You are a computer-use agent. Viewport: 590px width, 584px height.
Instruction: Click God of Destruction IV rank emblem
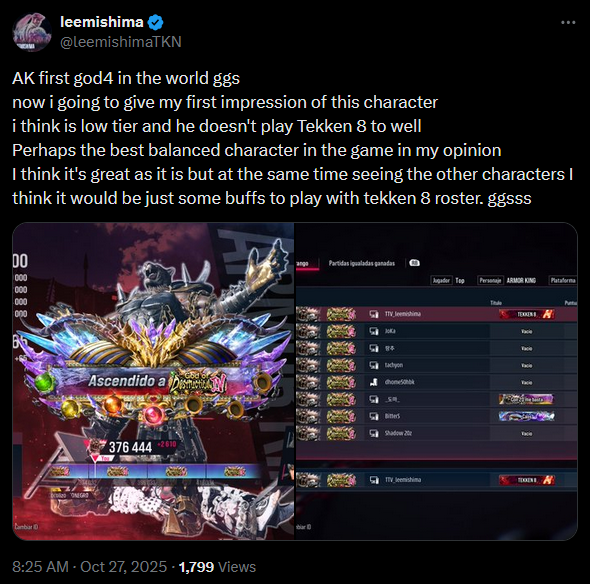199,383
